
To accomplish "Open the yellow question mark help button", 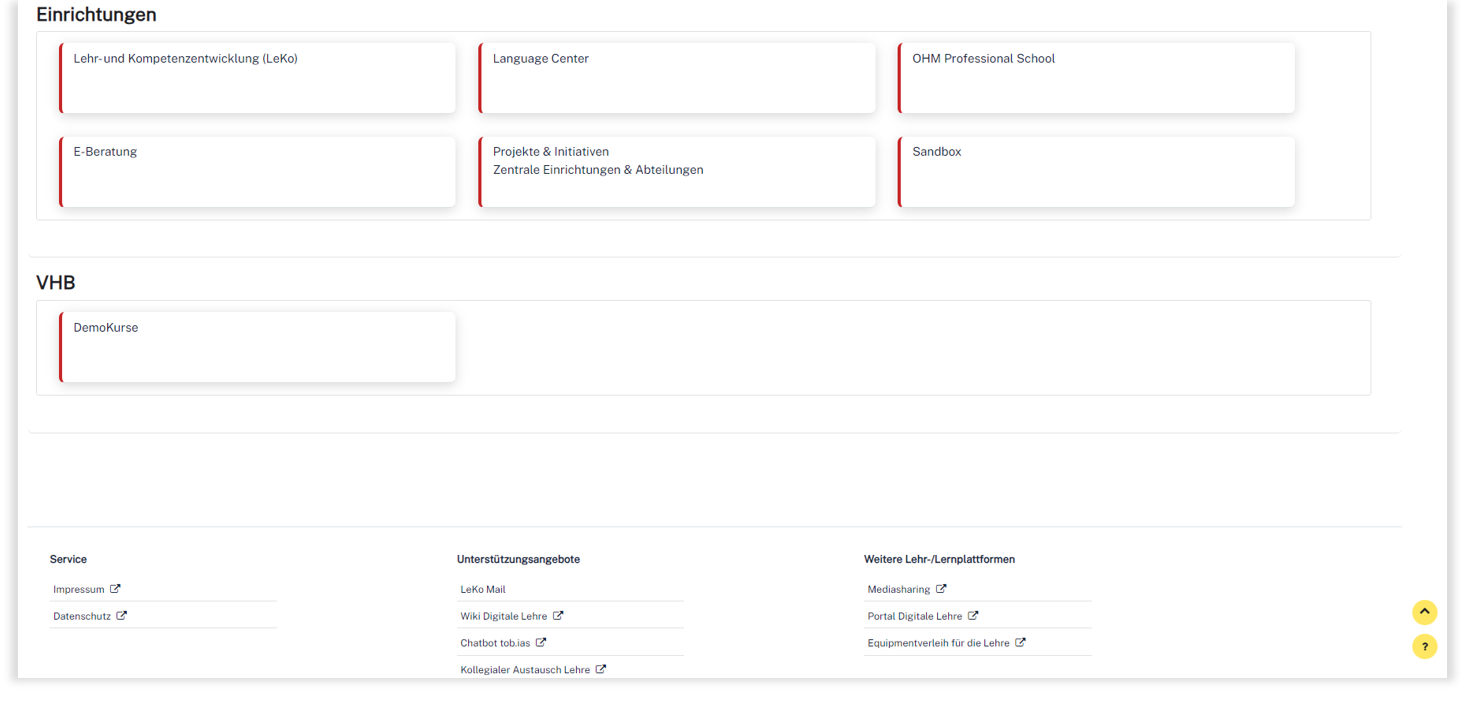I will [1424, 647].
